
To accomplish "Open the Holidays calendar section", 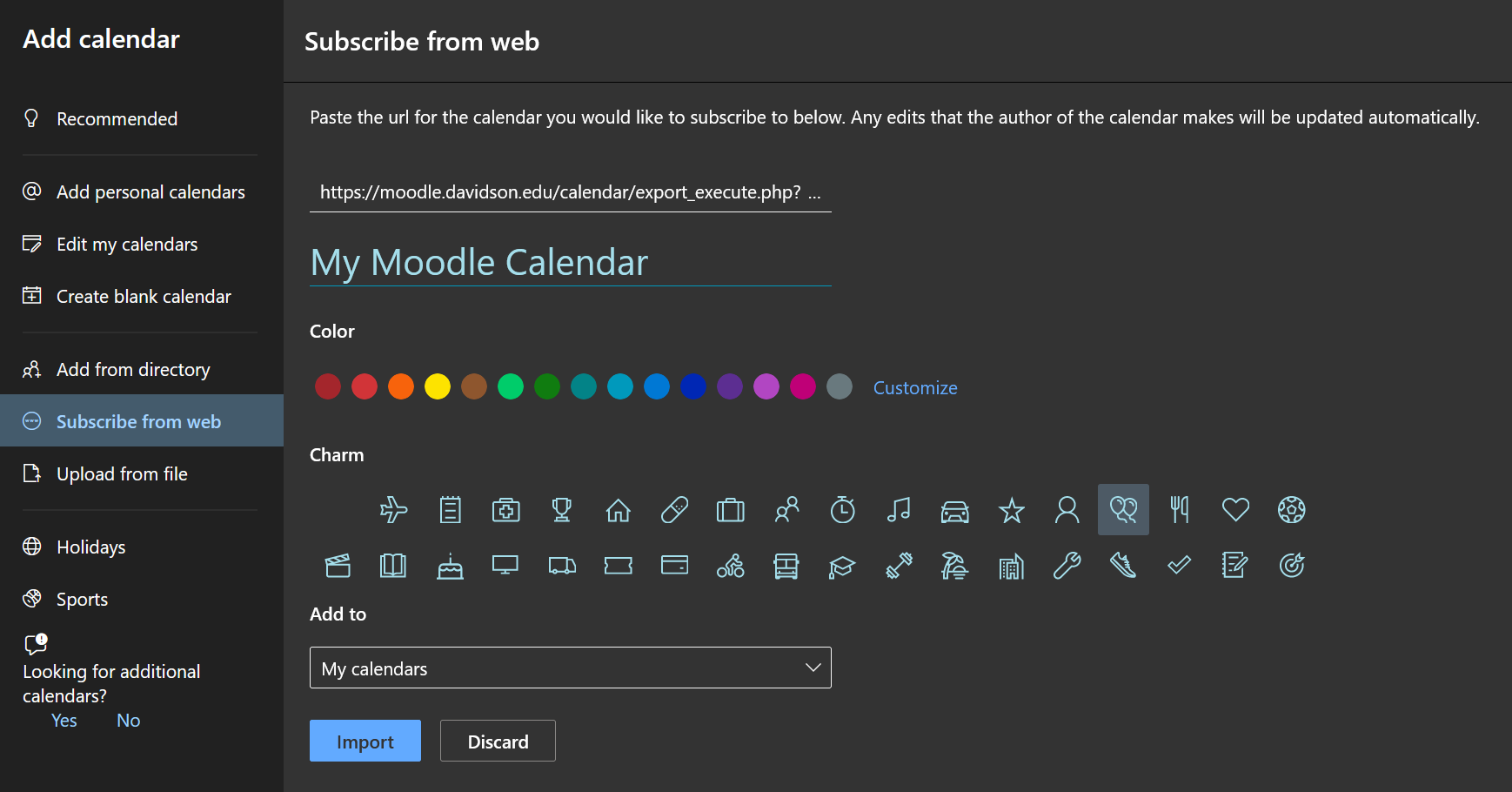I will pos(90,547).
